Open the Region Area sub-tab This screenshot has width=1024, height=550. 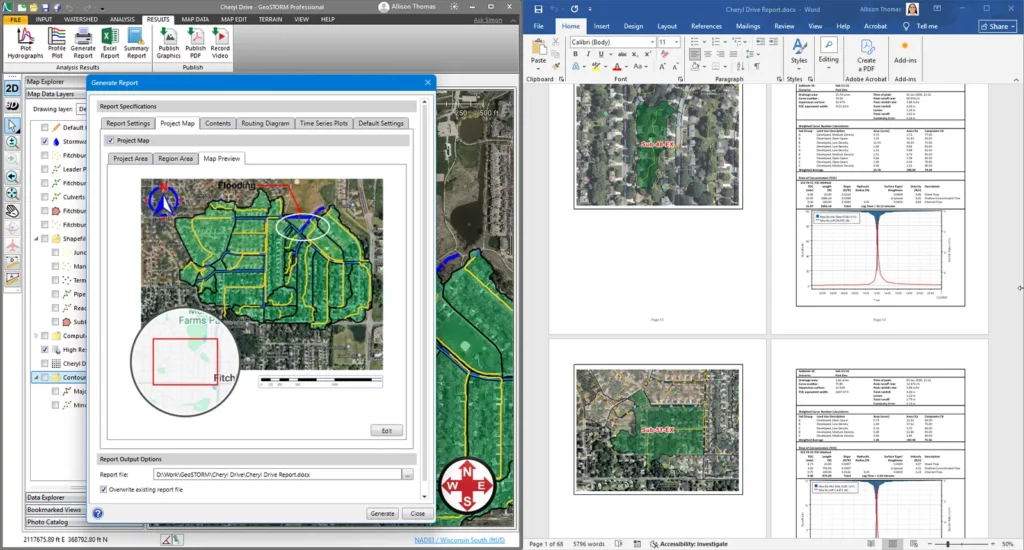(175, 159)
